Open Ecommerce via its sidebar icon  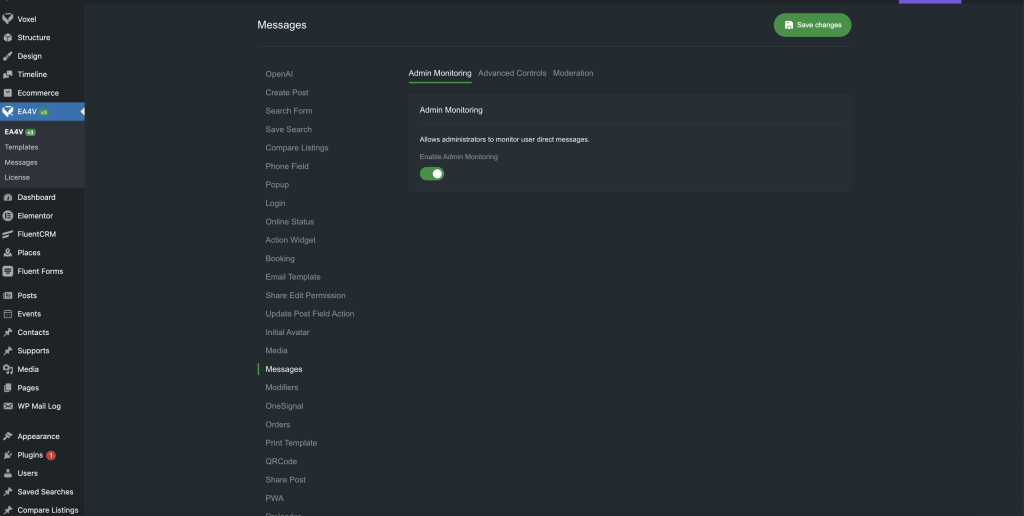[8, 93]
